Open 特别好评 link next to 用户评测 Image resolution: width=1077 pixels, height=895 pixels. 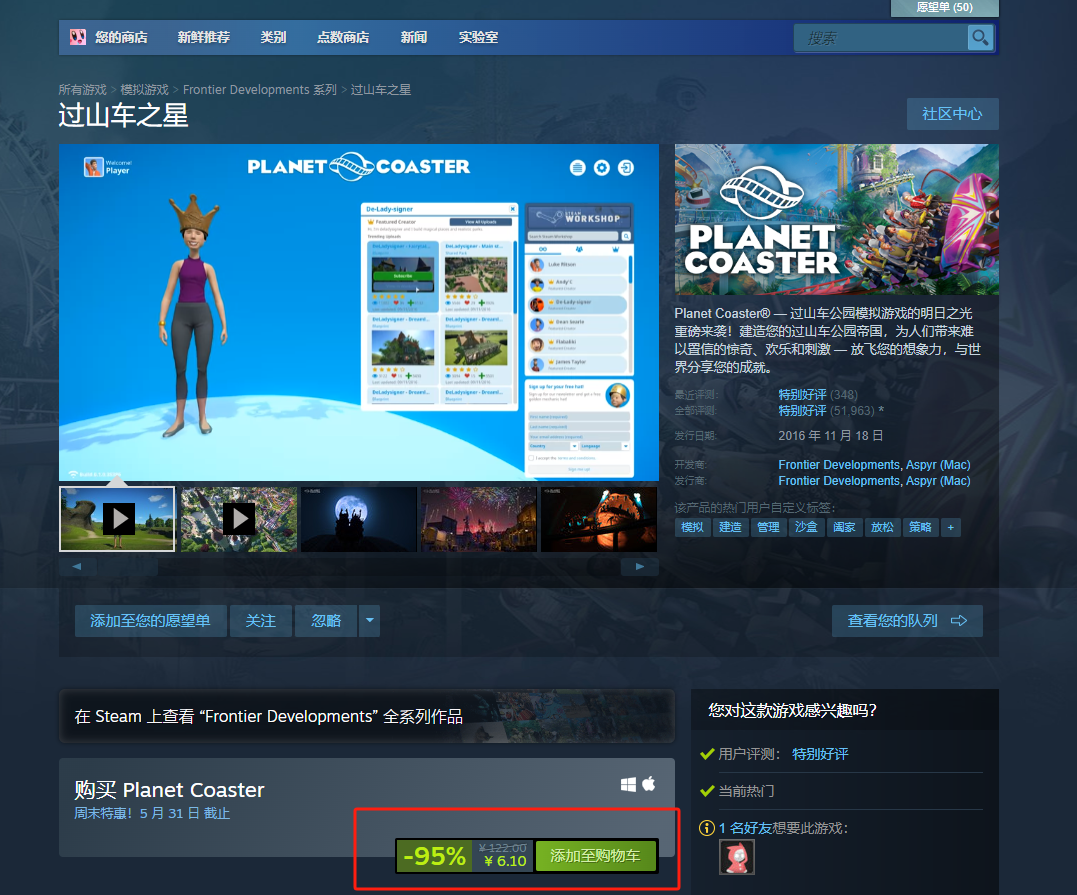click(820, 754)
